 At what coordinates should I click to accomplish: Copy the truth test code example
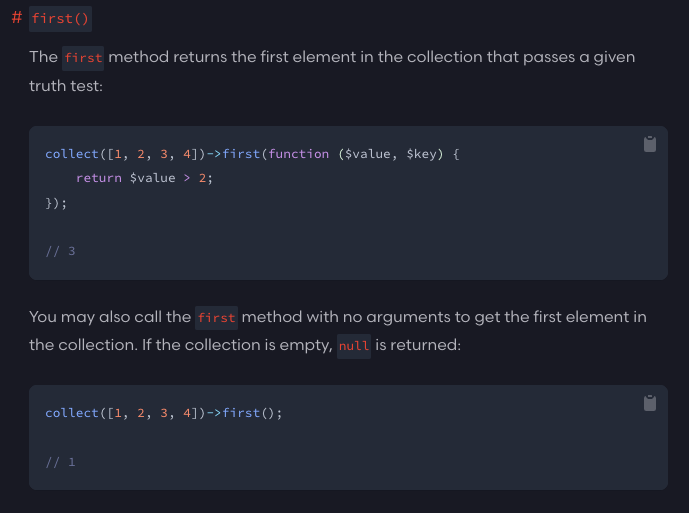click(650, 144)
